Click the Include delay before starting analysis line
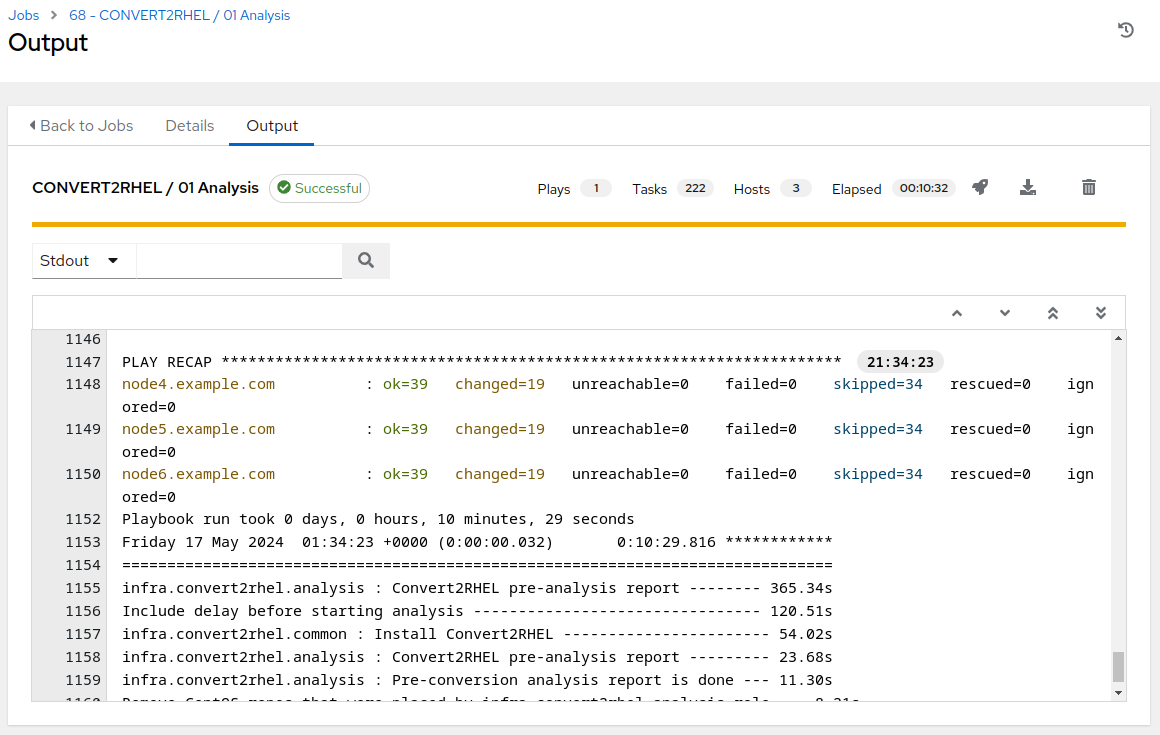This screenshot has height=735, width=1160. pyautogui.click(x=477, y=612)
